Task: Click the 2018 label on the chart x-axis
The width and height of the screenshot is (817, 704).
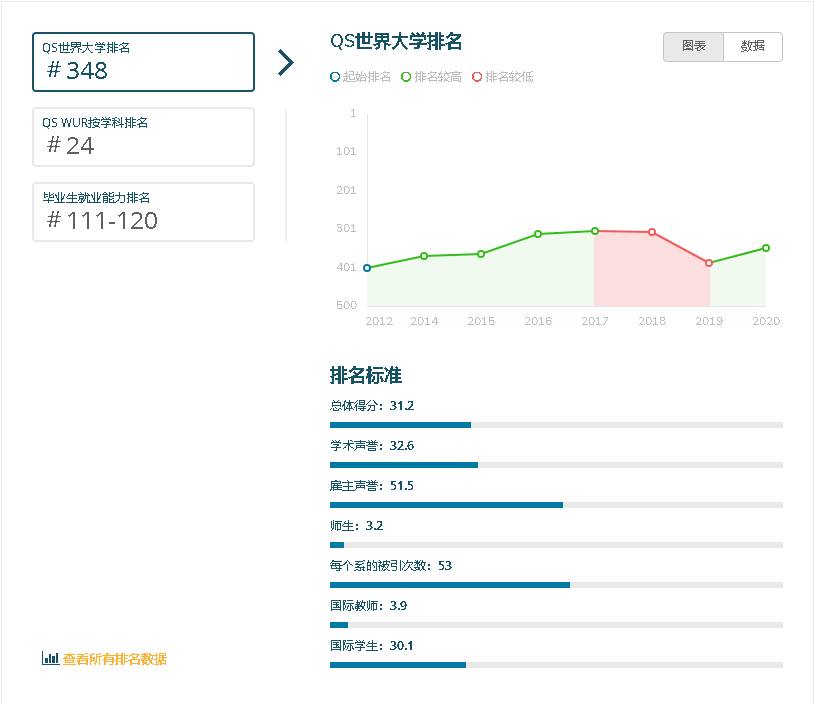Action: tap(652, 321)
